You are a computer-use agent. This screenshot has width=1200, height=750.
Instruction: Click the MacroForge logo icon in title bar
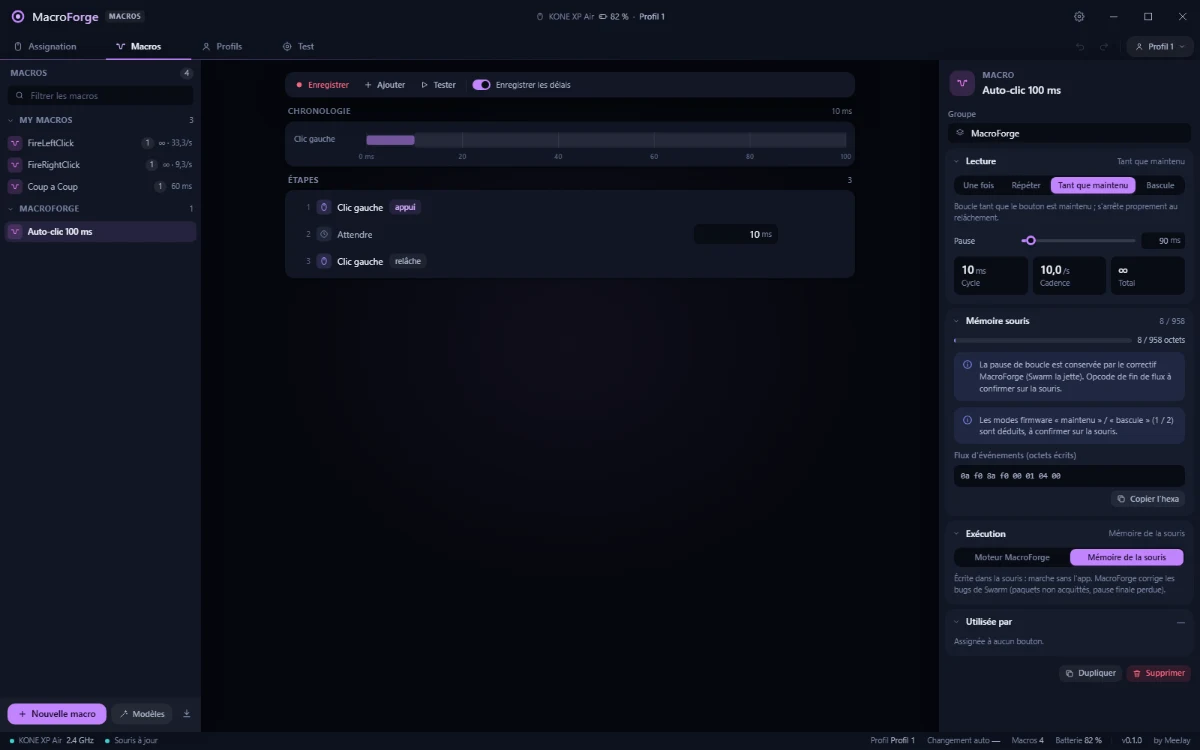(18, 17)
